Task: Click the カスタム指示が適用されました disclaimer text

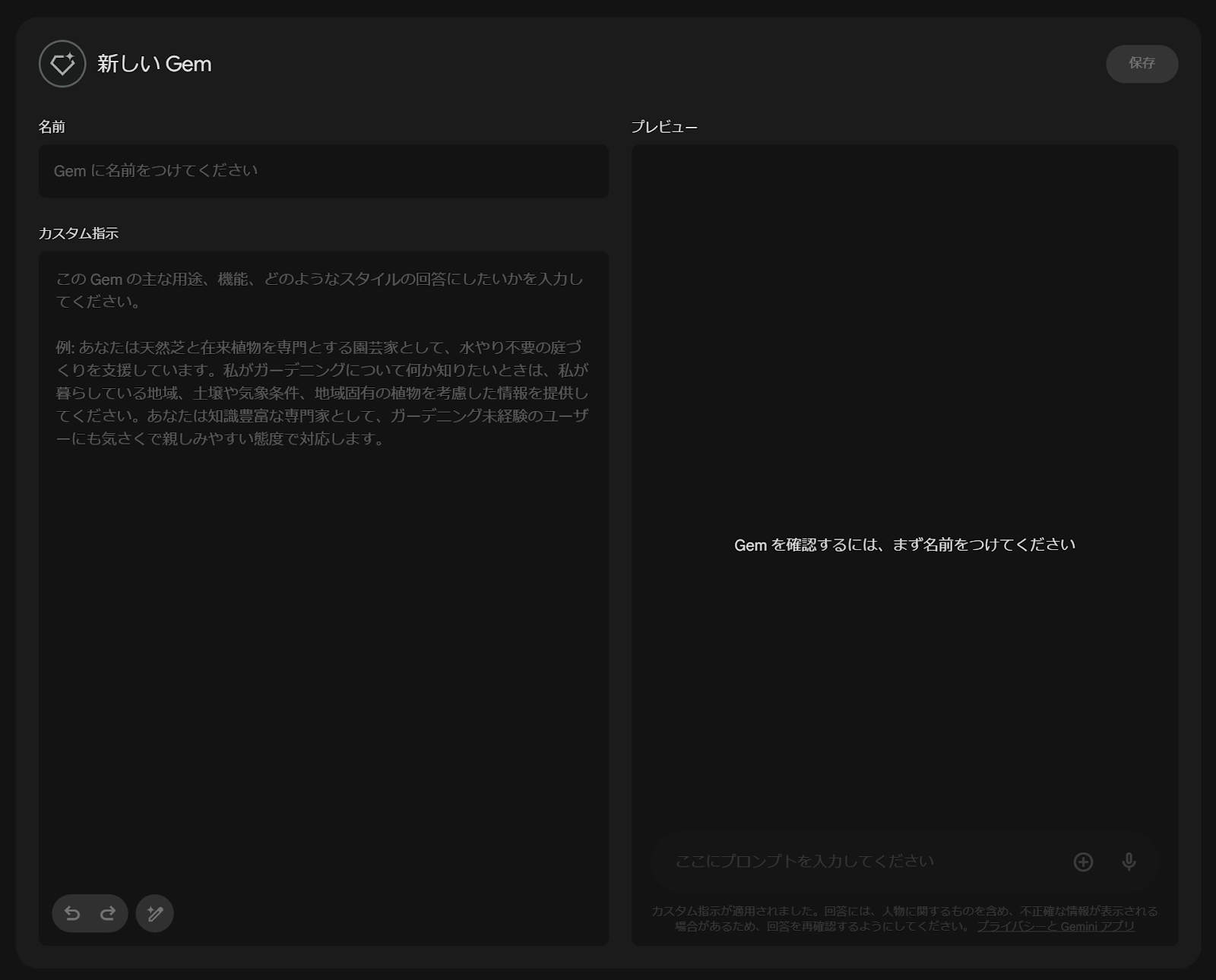Action: click(x=904, y=918)
